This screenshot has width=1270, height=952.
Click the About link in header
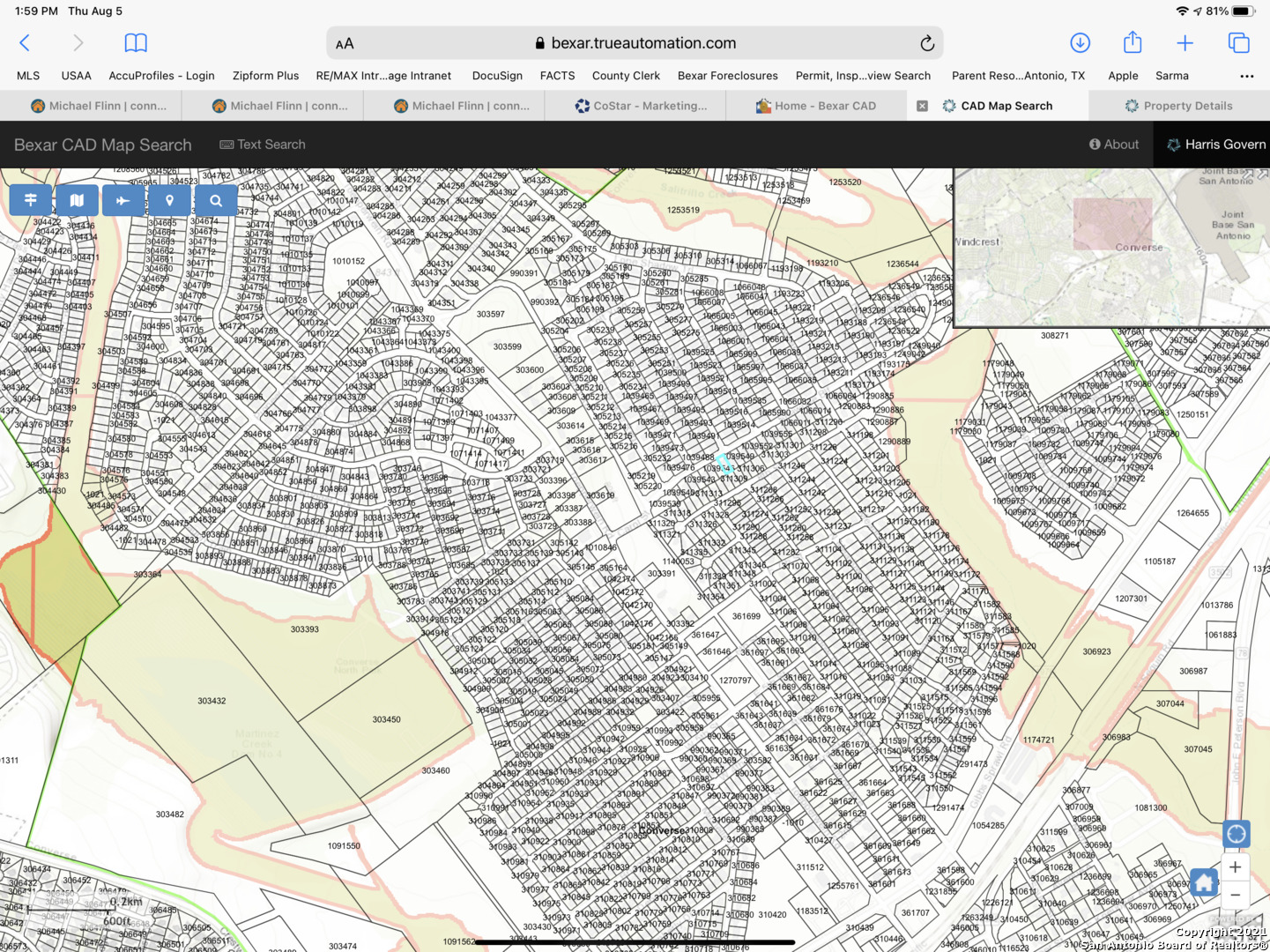(1114, 145)
